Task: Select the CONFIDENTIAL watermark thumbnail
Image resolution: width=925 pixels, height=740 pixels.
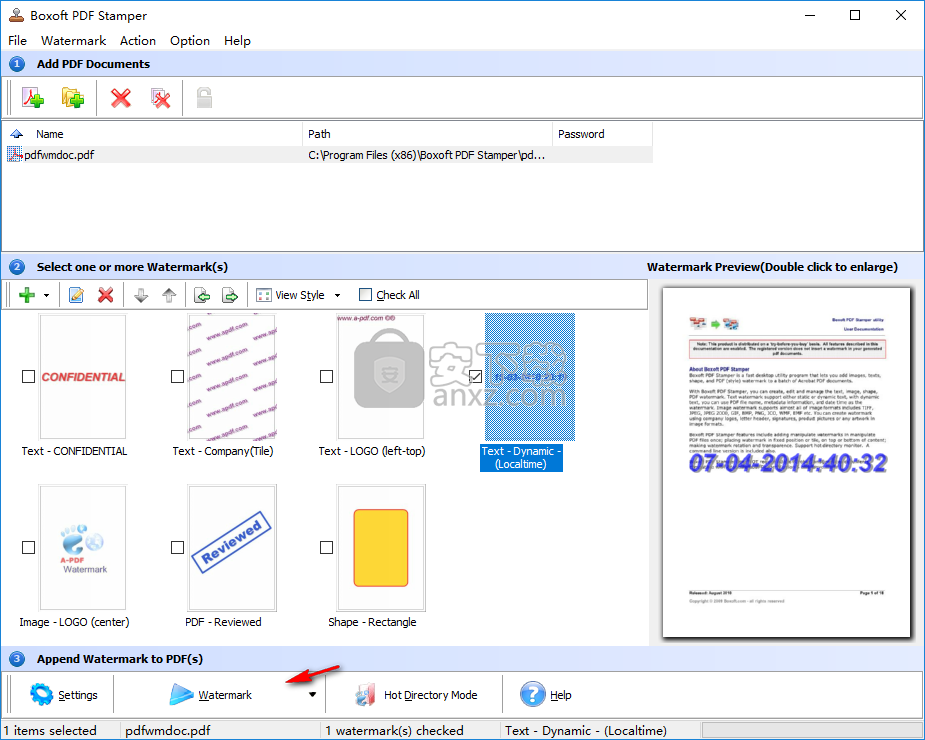Action: (x=83, y=376)
